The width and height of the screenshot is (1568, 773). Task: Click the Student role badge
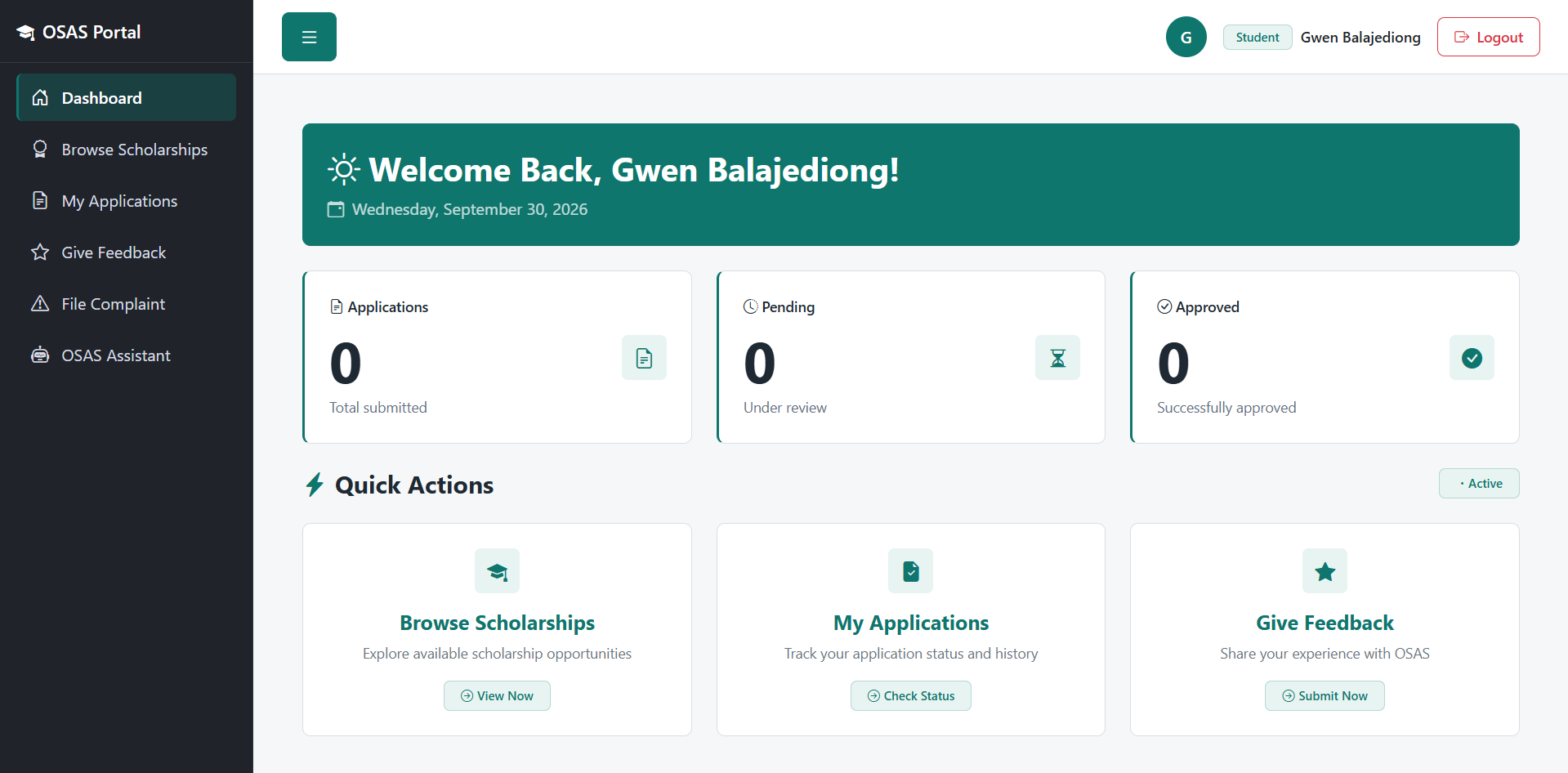[x=1258, y=37]
